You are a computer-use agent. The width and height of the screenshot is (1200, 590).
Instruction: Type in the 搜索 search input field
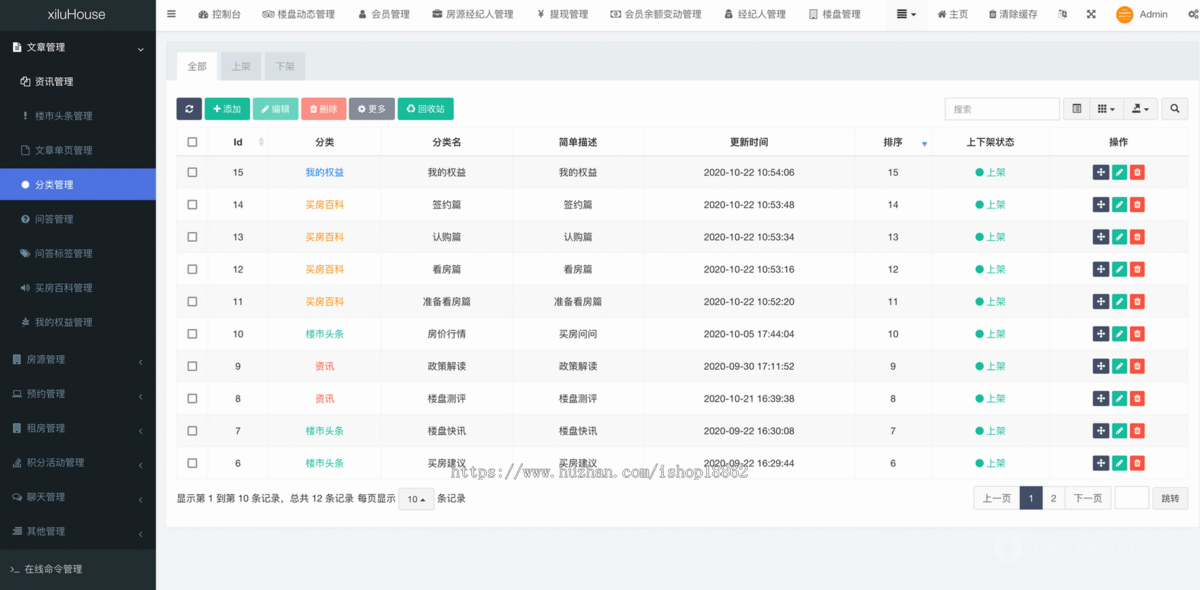(x=1002, y=108)
